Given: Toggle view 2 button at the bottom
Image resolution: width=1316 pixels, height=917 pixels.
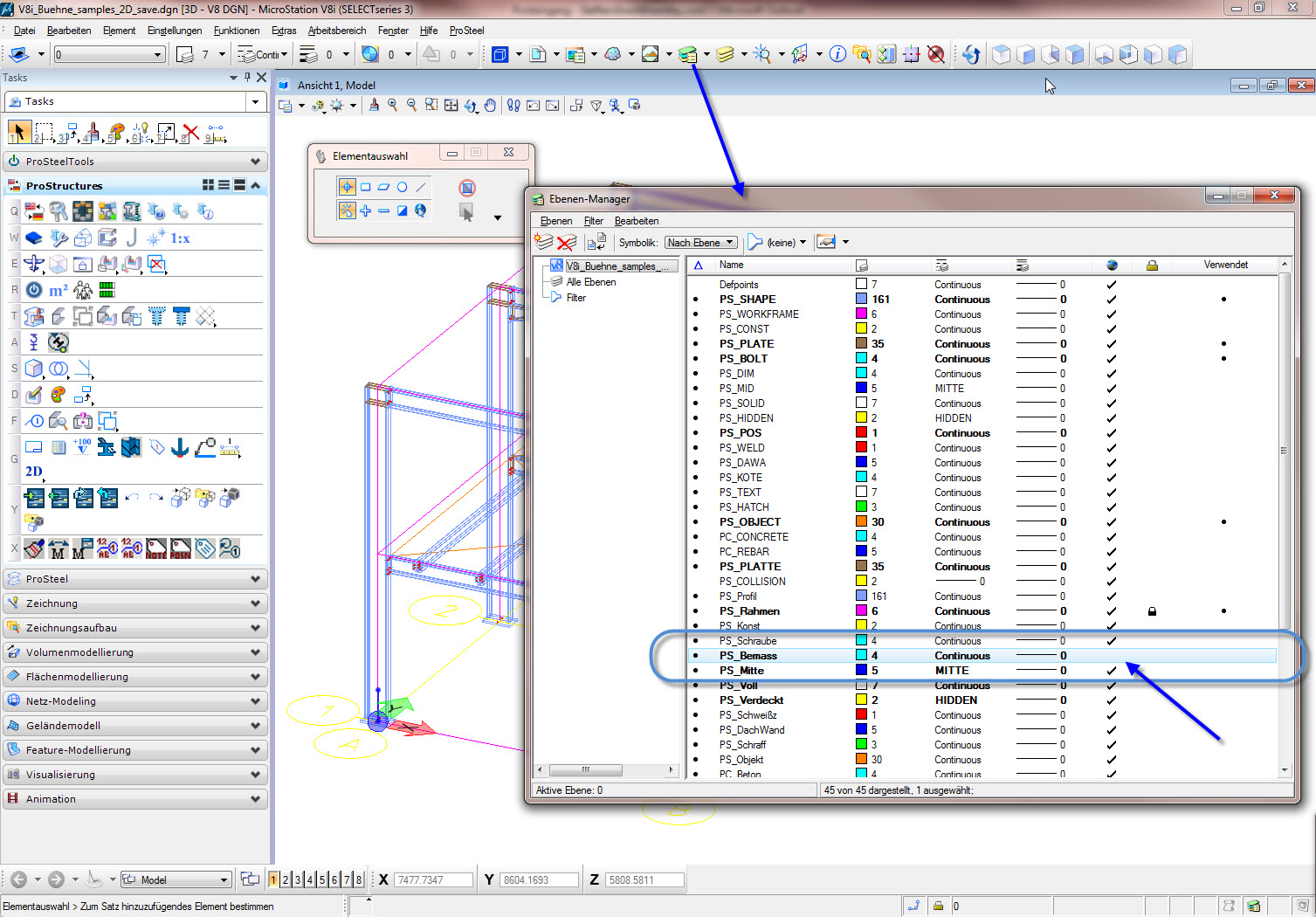Looking at the screenshot, I should [x=286, y=879].
